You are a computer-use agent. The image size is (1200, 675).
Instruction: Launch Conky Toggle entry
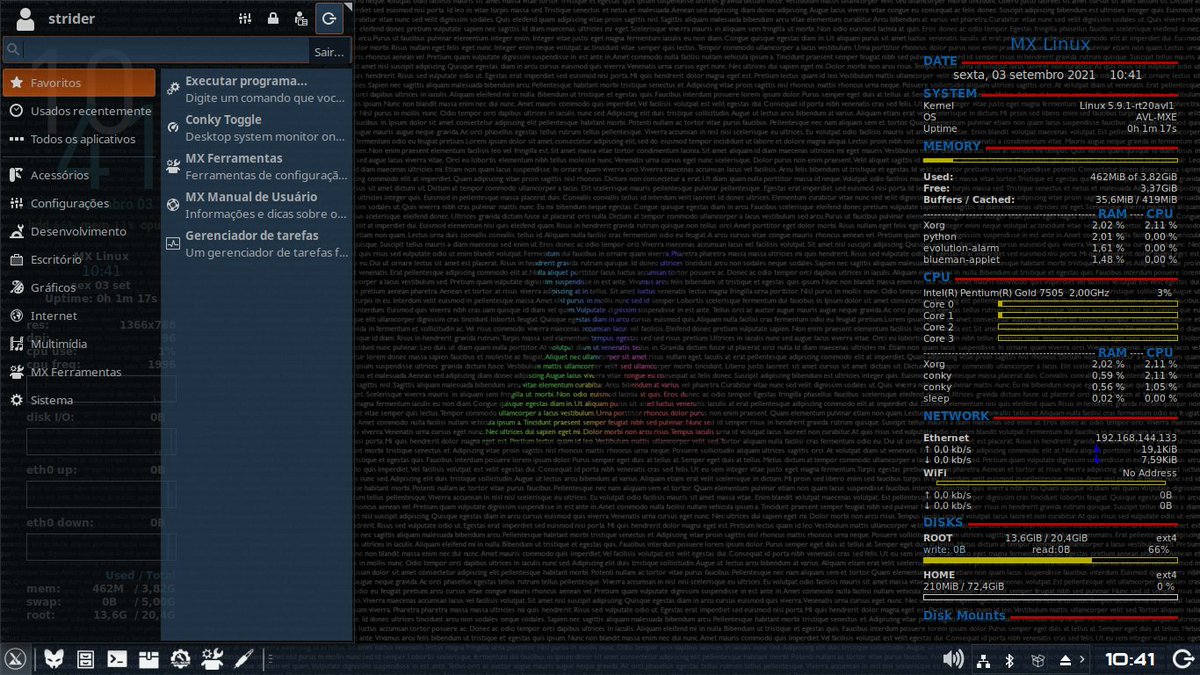point(255,128)
